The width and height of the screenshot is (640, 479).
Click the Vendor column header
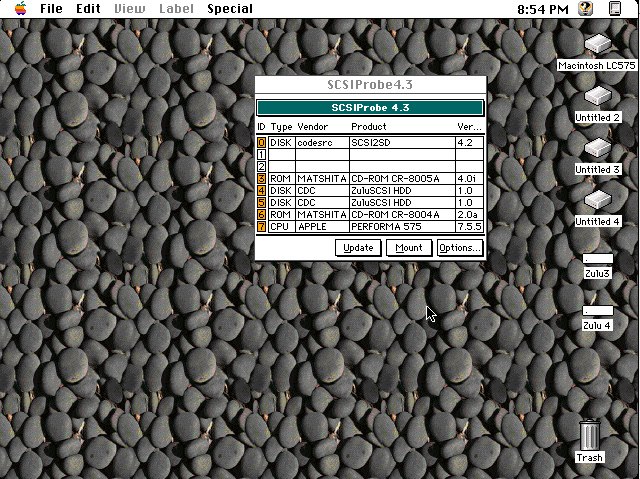pyautogui.click(x=313, y=126)
